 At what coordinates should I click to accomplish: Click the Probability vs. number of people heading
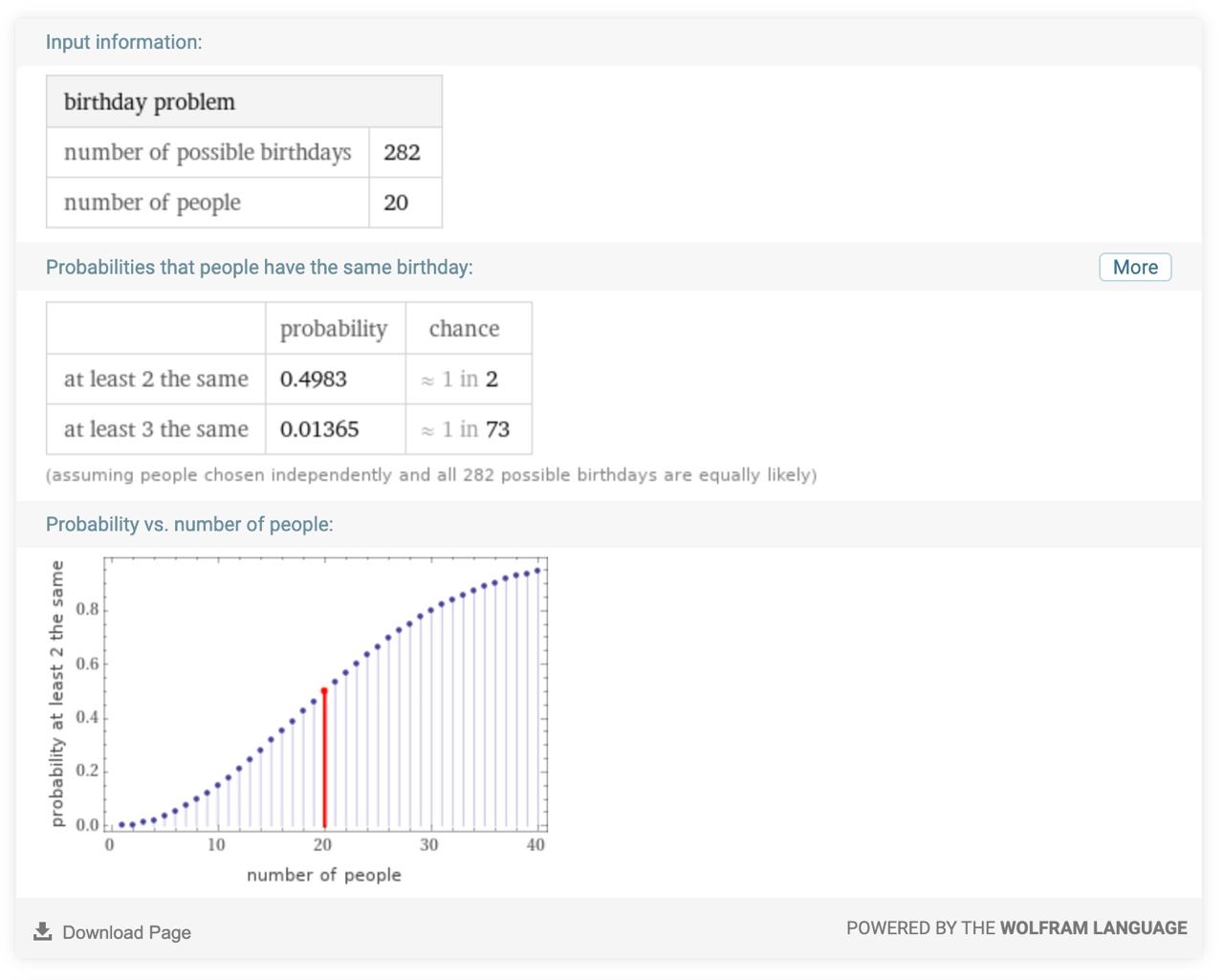click(x=189, y=524)
